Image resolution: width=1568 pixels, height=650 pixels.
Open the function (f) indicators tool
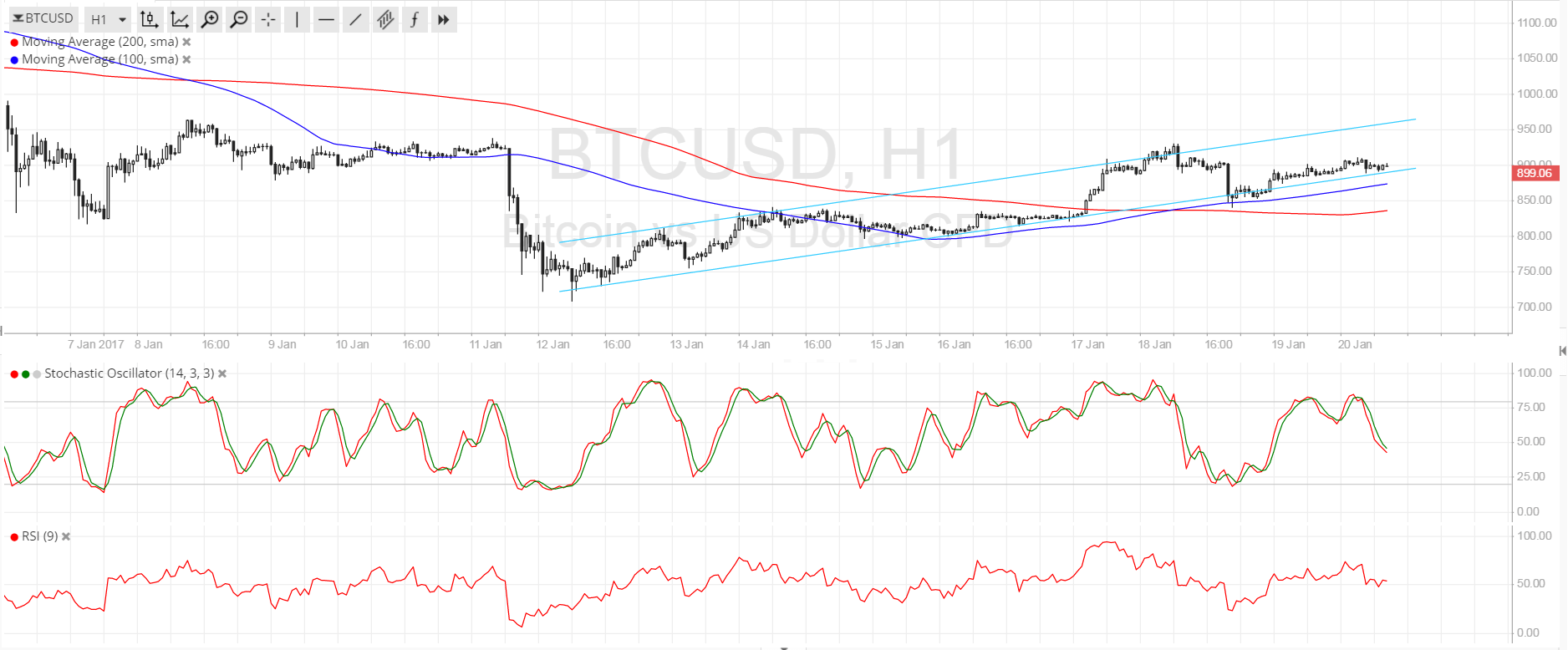click(415, 19)
